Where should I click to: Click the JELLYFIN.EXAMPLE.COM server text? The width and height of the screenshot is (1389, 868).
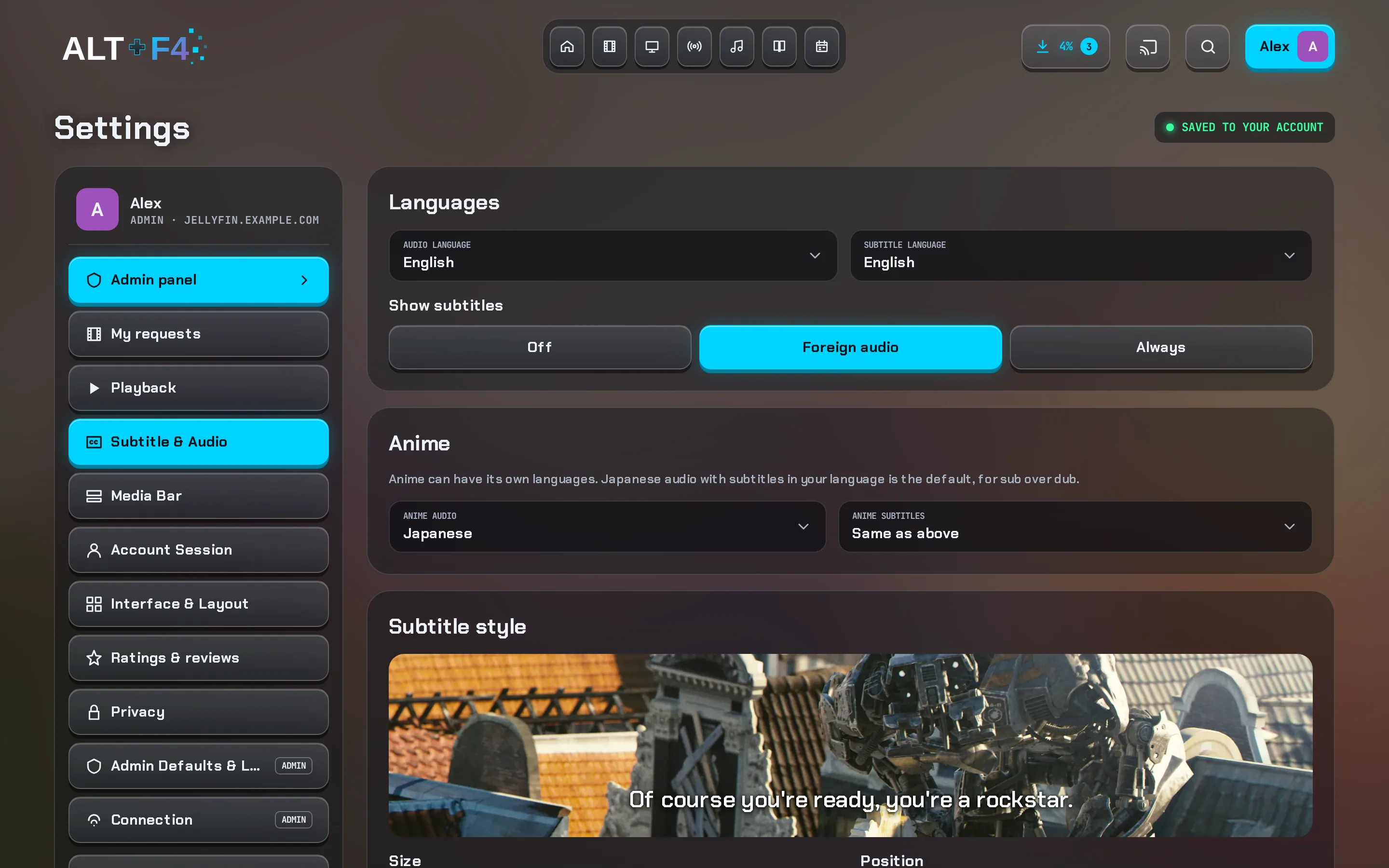tap(251, 220)
